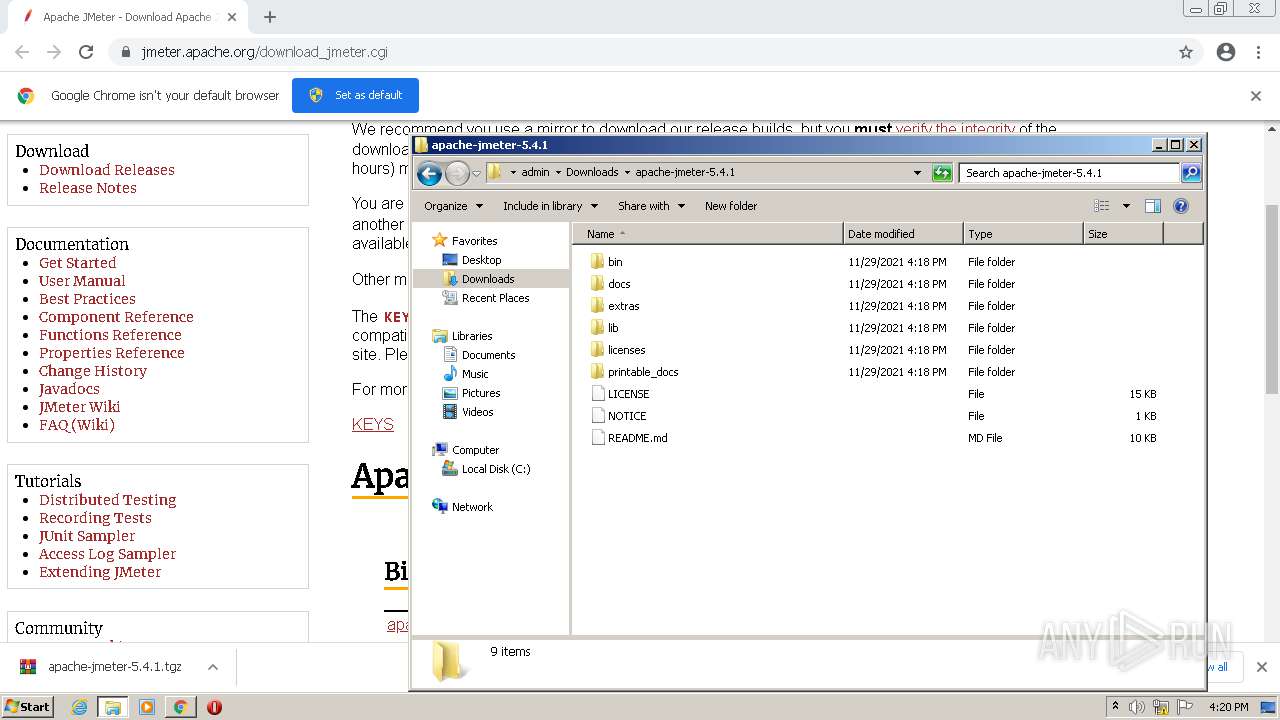Open a new Chrome tab
Screen dimensions: 1280x720
270,17
